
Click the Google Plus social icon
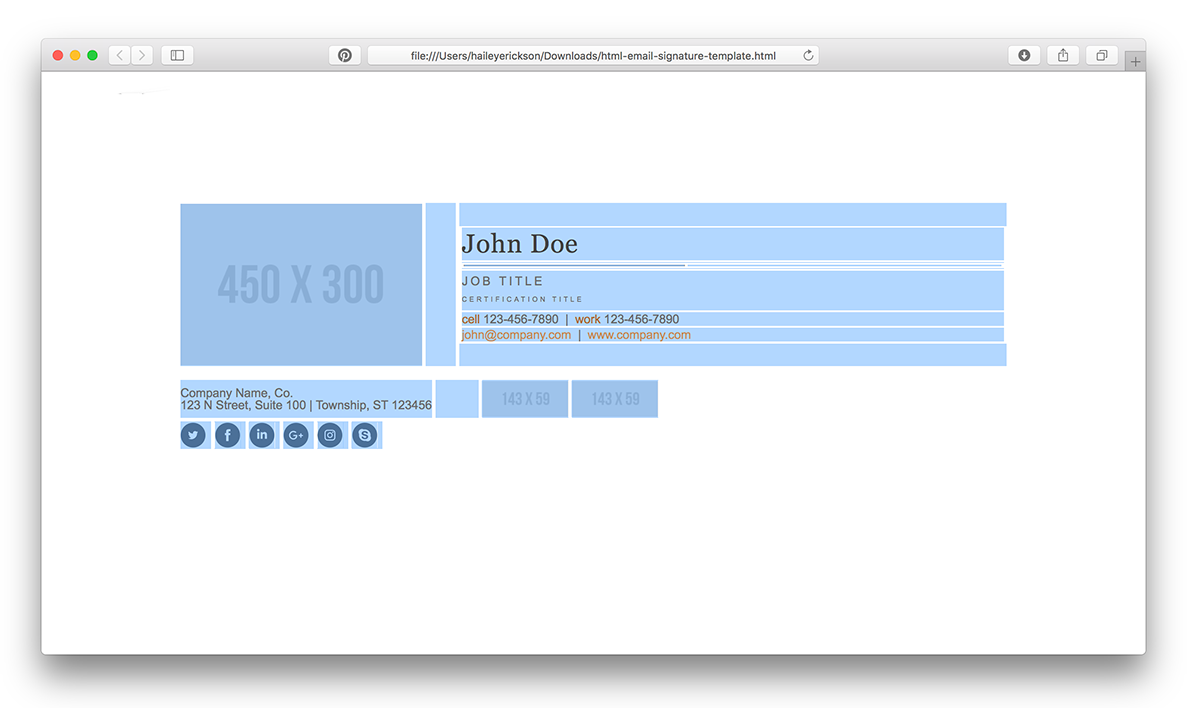point(296,435)
